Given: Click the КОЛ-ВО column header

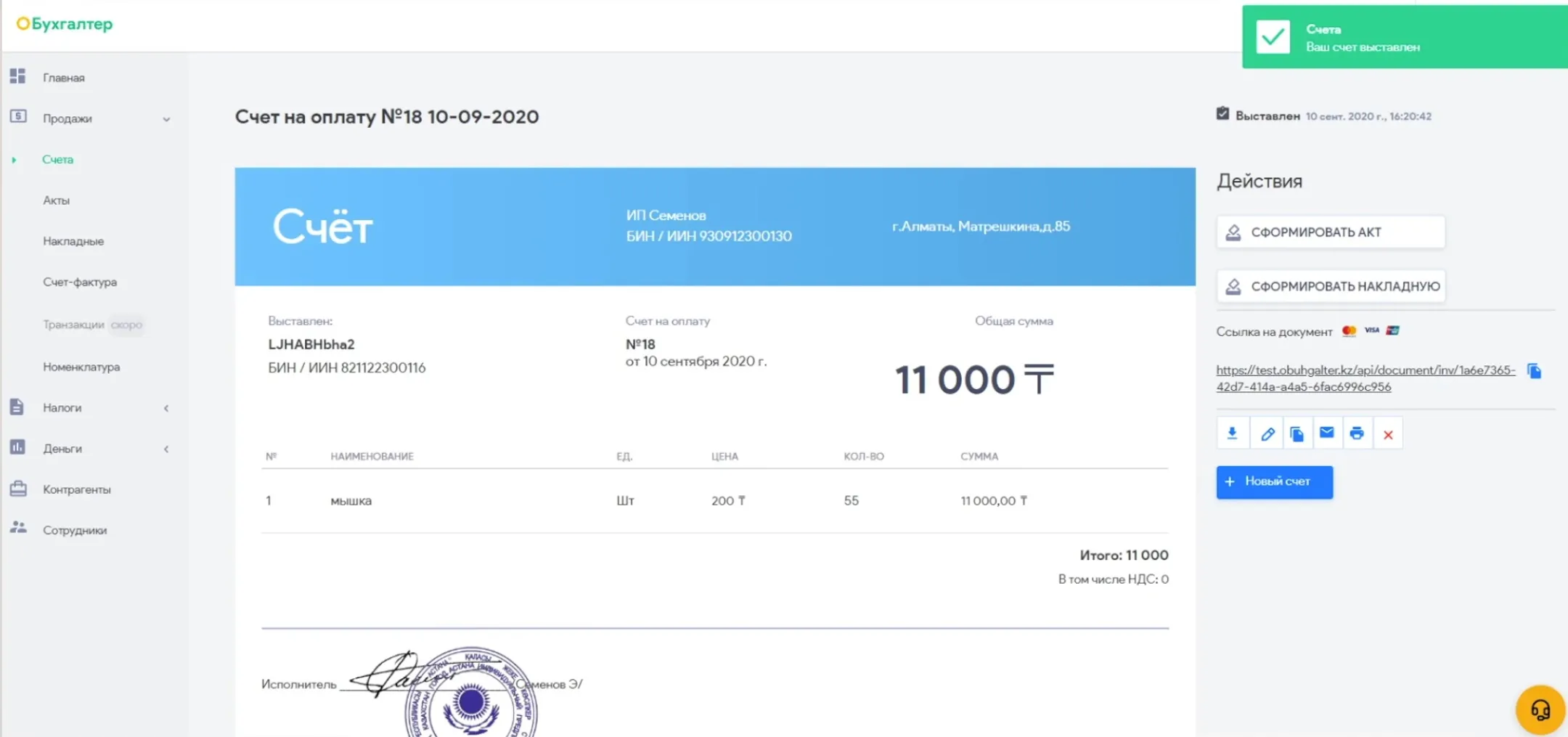Looking at the screenshot, I should click(864, 457).
